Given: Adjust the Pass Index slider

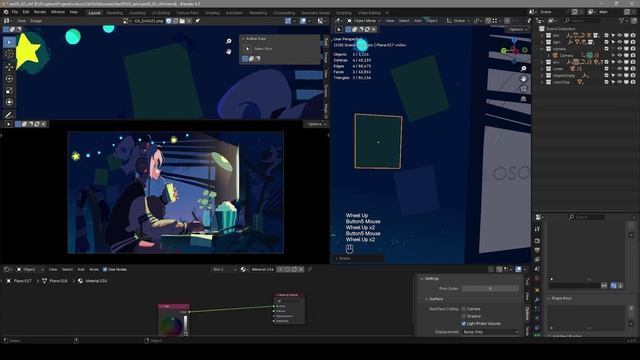Looking at the screenshot, I should click(x=491, y=289).
